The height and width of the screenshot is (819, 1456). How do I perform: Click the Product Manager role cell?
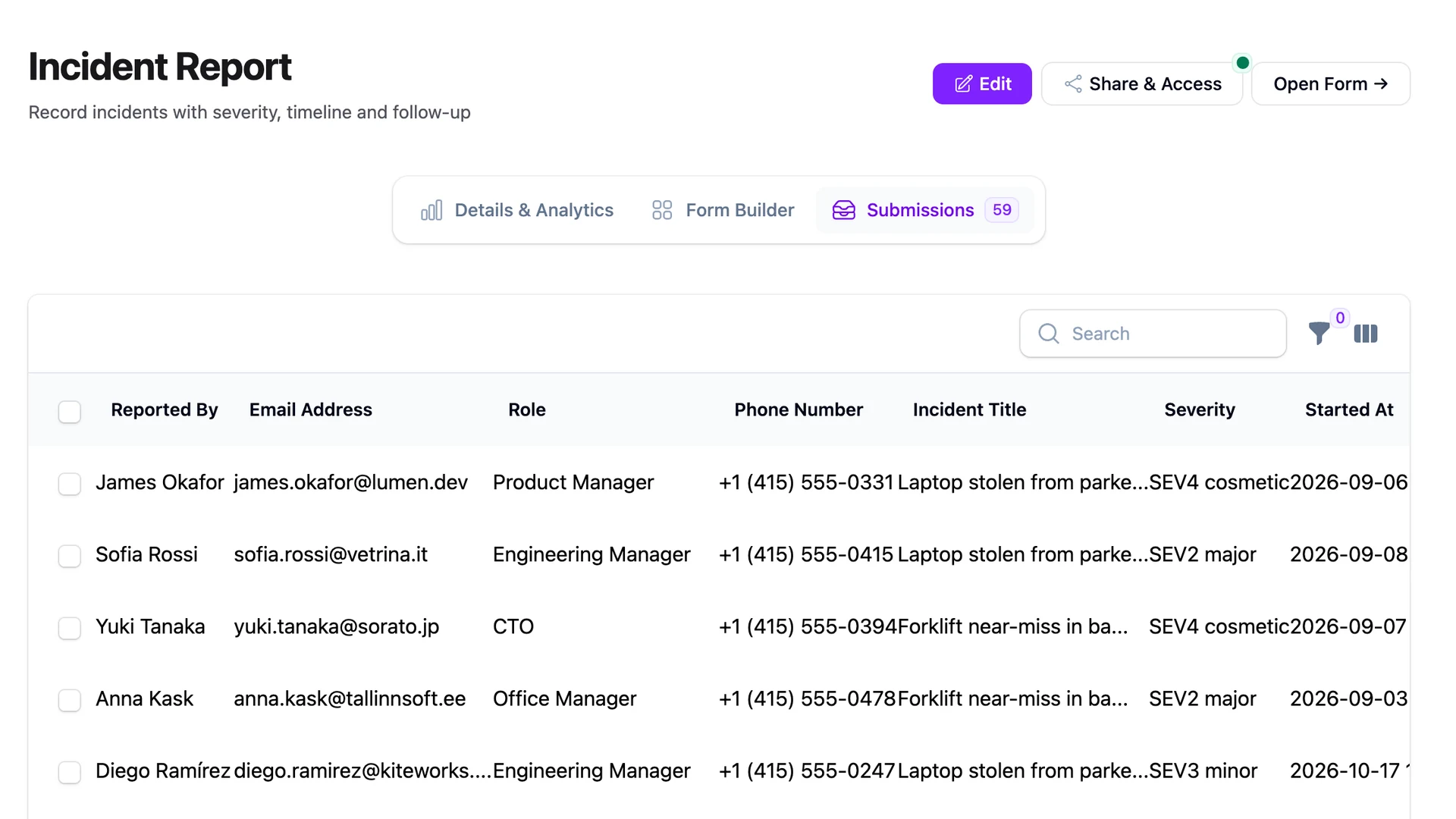573,482
